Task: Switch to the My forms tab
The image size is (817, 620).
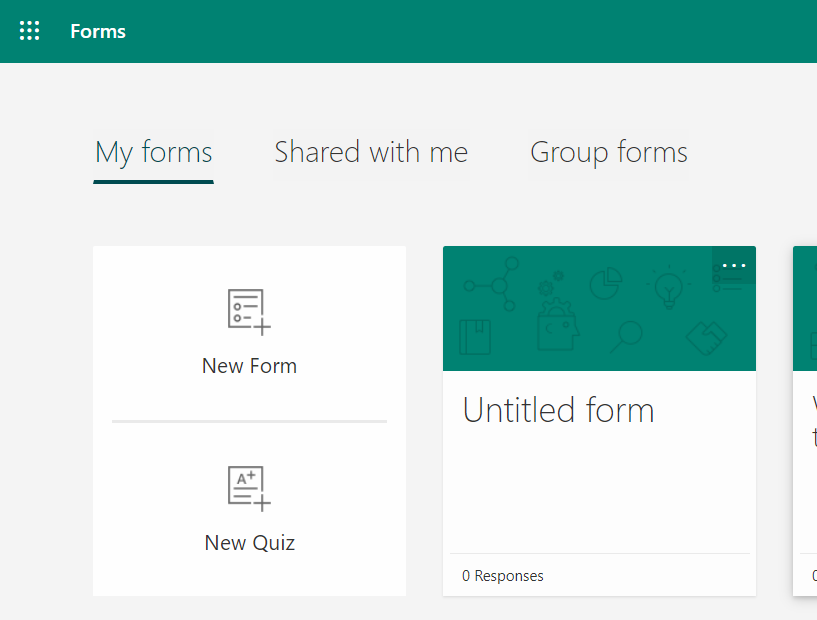Action: [153, 152]
